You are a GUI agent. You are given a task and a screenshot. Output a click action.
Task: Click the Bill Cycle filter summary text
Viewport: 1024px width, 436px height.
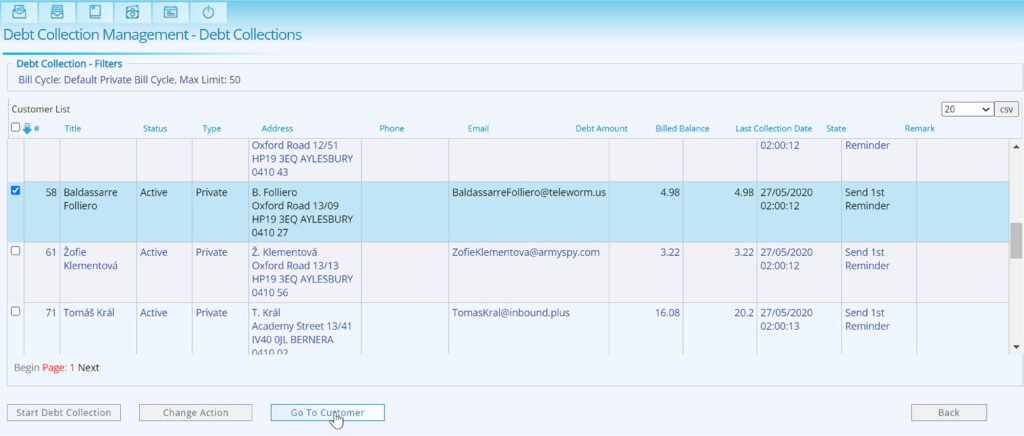[x=129, y=80]
